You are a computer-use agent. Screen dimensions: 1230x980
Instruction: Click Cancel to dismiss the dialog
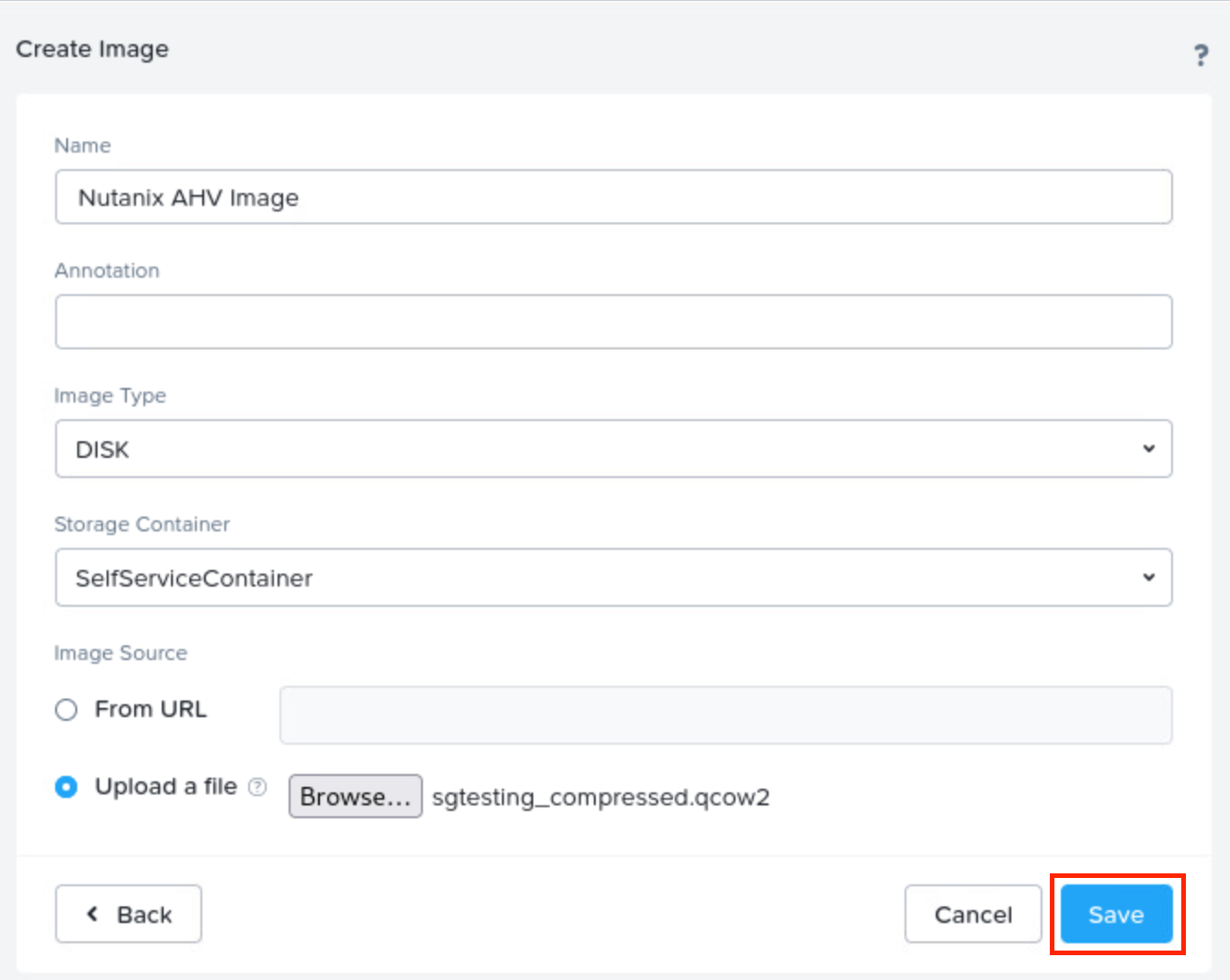point(973,914)
